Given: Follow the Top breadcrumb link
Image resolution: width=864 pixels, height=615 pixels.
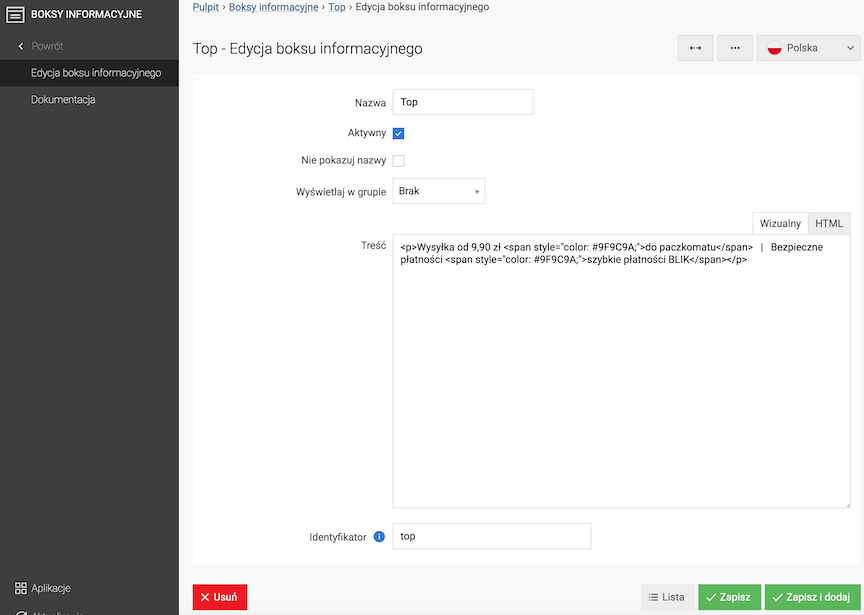Looking at the screenshot, I should (337, 7).
